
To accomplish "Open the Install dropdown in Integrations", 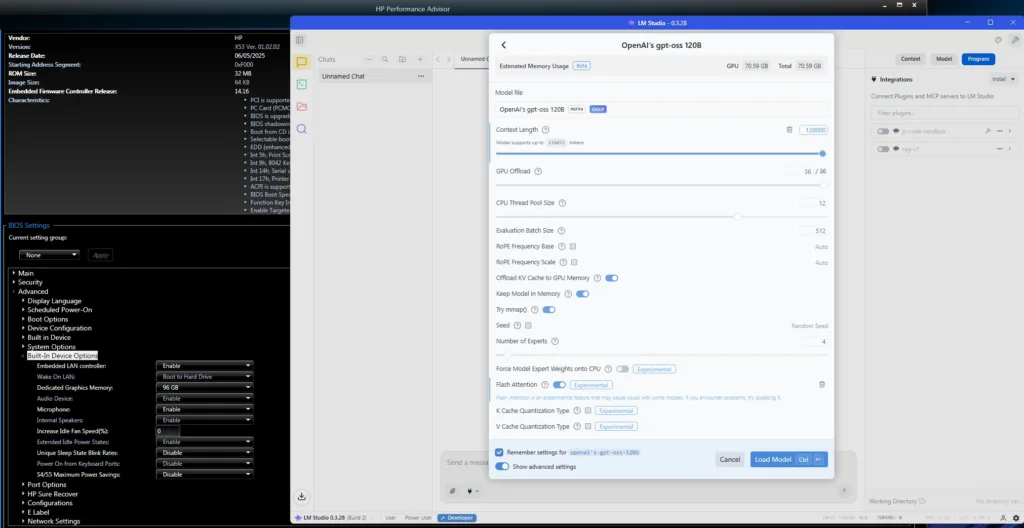I will pyautogui.click(x=1000, y=79).
